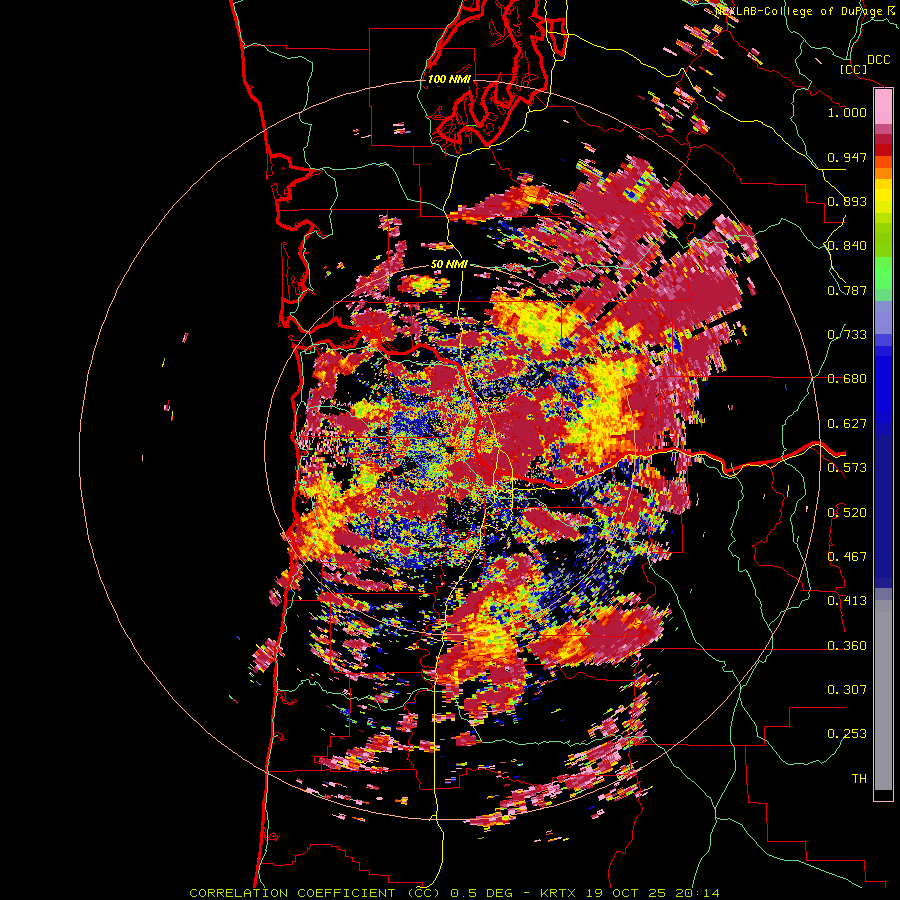Click the 50 NMI range ring label
Screen dimensions: 900x900
(449, 265)
